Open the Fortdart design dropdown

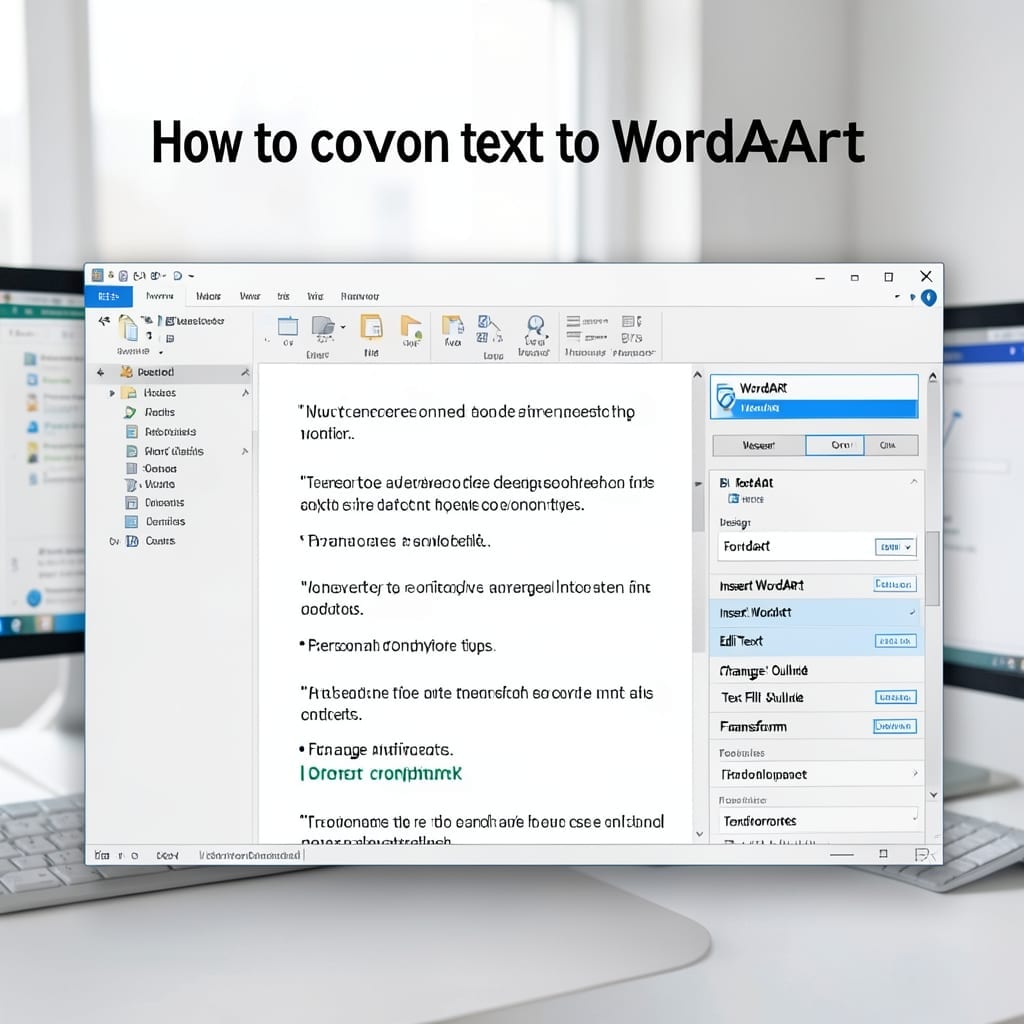pos(895,547)
